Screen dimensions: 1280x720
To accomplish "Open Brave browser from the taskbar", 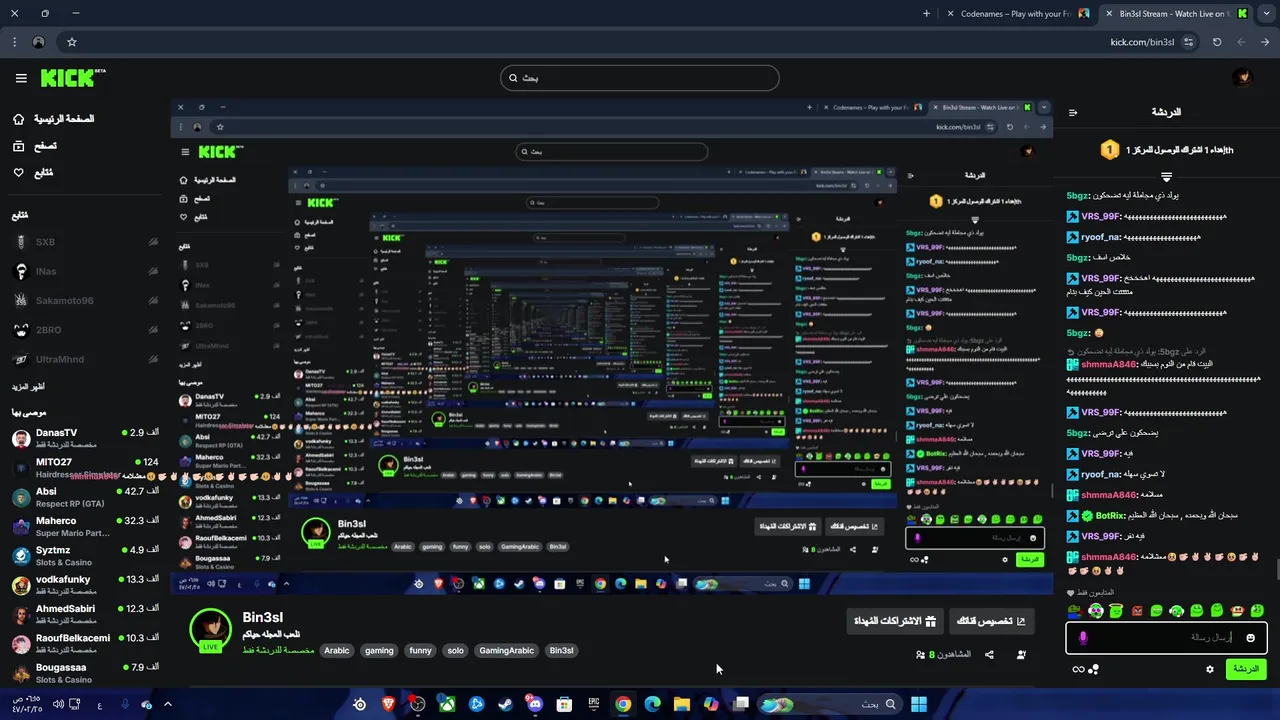I will tap(388, 704).
